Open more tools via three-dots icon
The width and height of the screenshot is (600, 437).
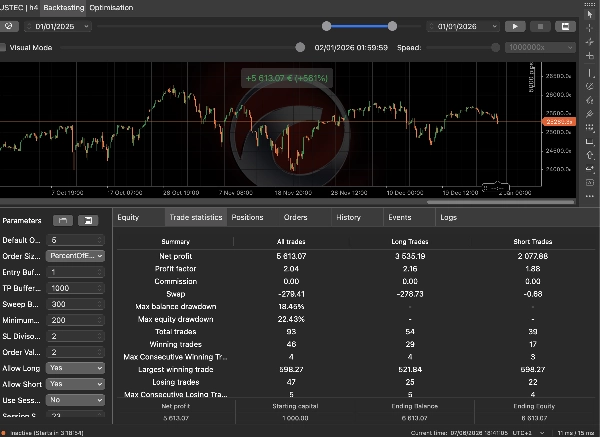(590, 196)
